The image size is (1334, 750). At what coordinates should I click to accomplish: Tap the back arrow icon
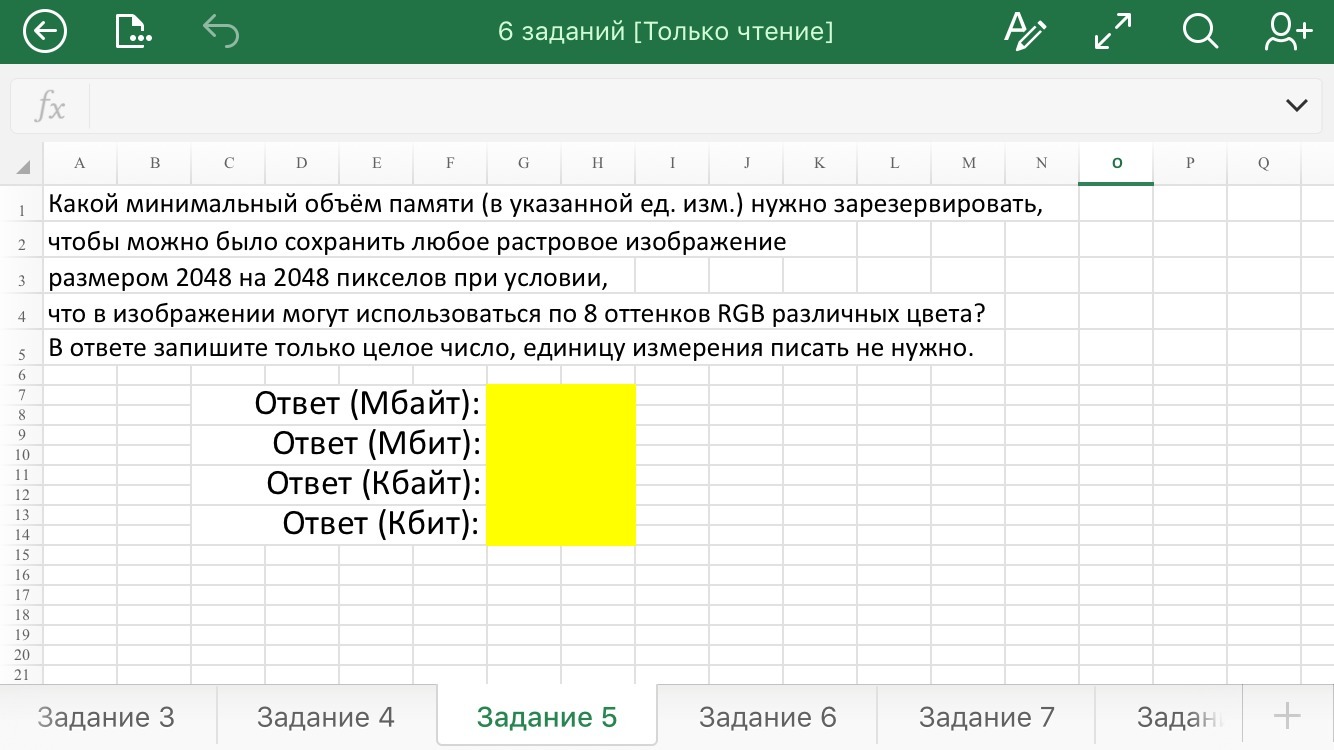[x=44, y=32]
